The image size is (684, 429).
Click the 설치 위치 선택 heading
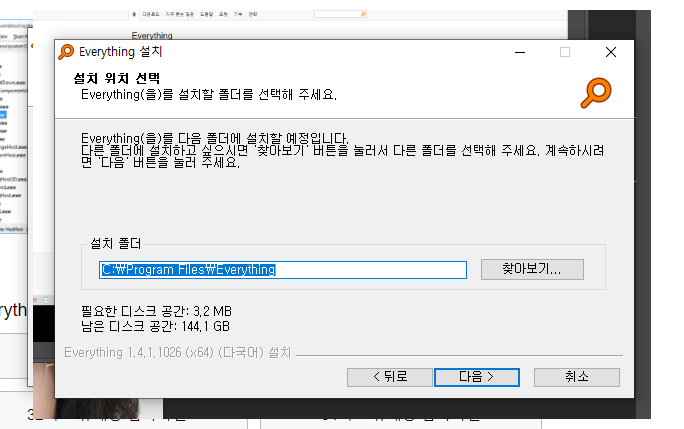point(117,79)
